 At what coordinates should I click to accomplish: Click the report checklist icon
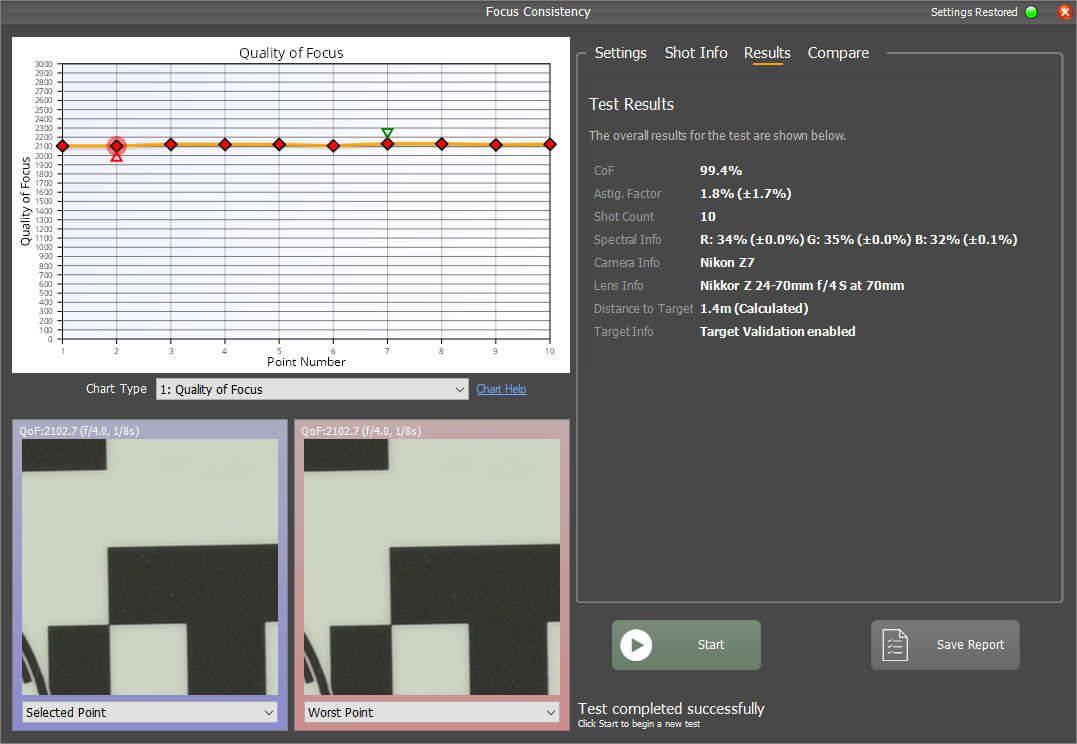895,645
